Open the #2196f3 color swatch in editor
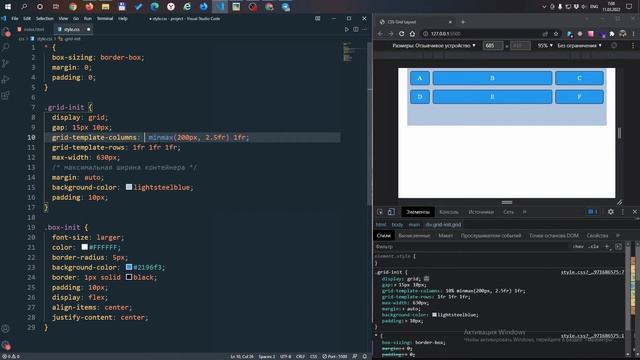 click(129, 267)
